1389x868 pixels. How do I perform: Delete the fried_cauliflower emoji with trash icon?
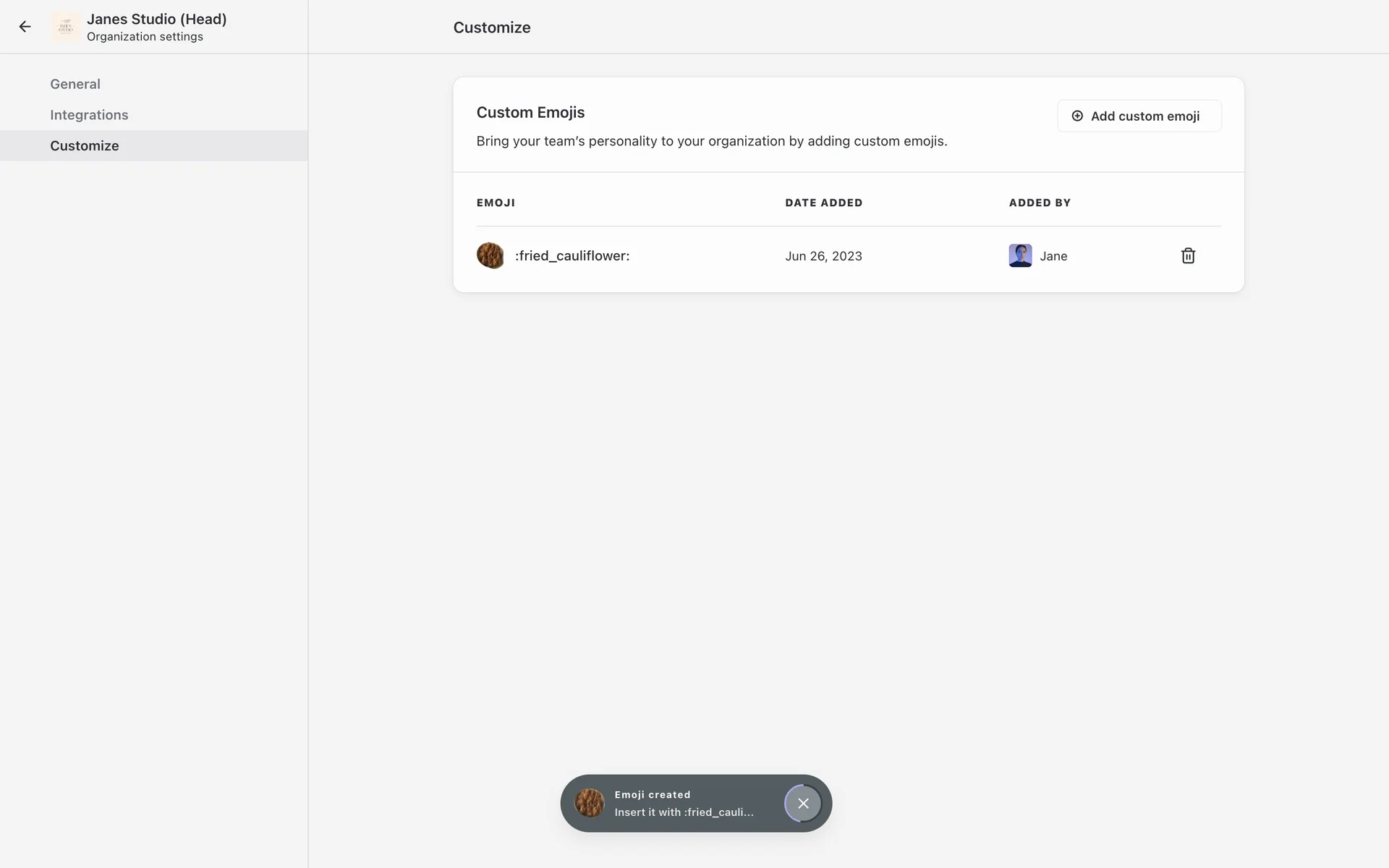[x=1188, y=256]
